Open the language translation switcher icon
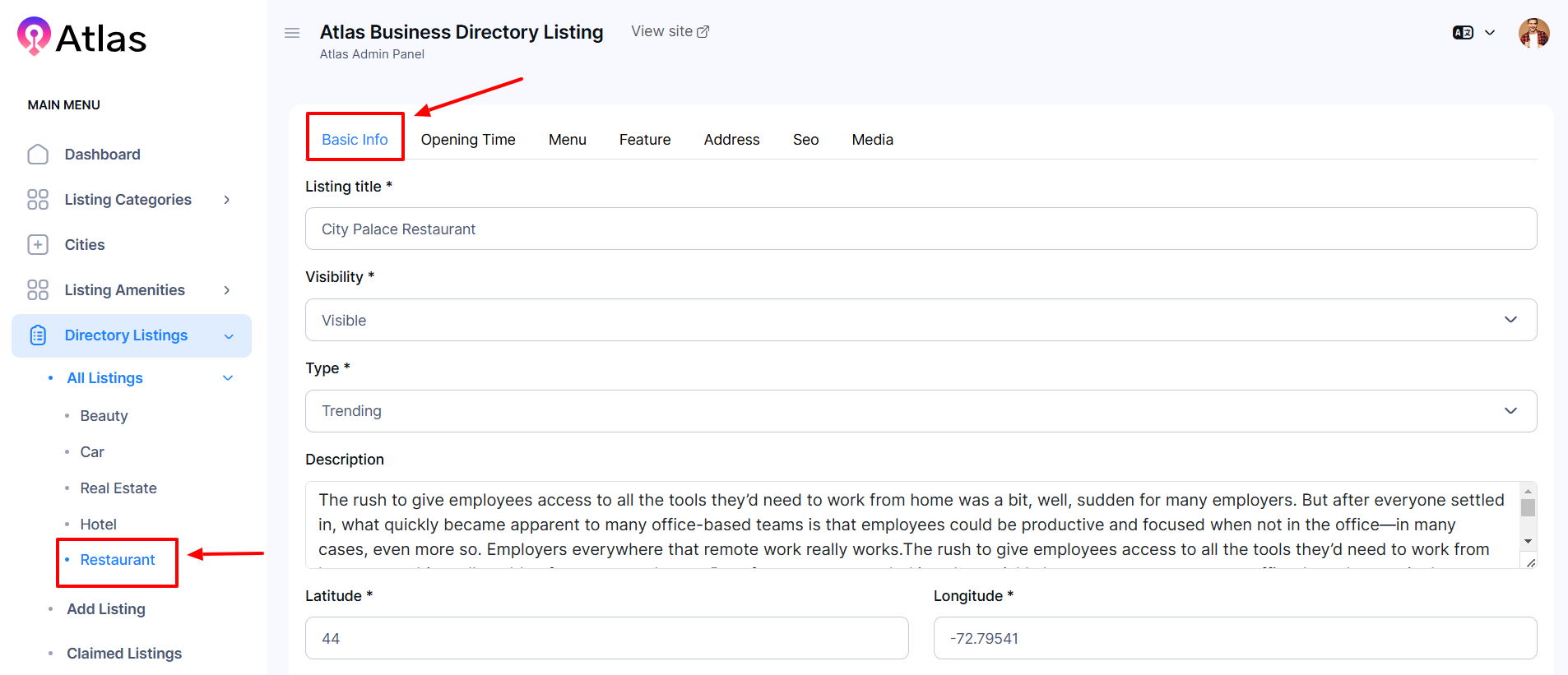 tap(1463, 33)
